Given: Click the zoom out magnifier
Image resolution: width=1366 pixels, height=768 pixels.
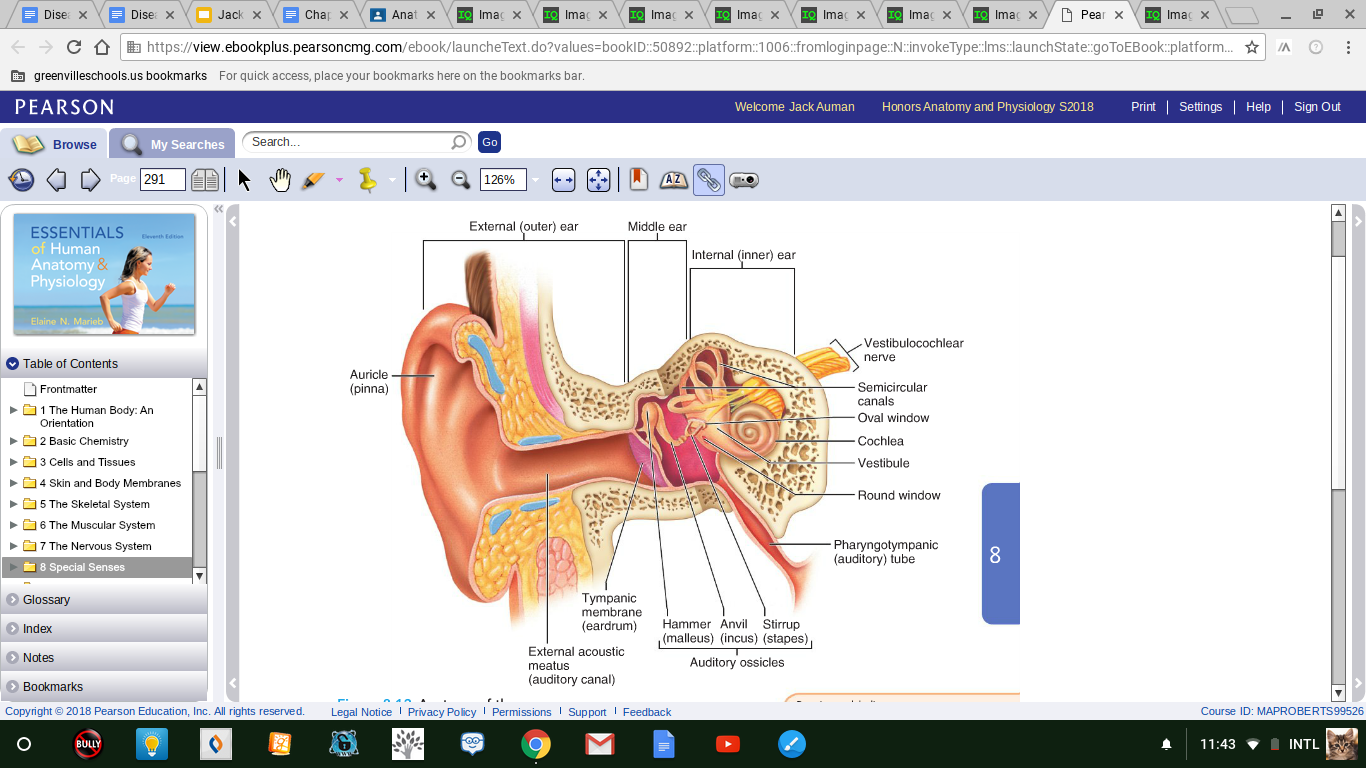Looking at the screenshot, I should point(461,180).
